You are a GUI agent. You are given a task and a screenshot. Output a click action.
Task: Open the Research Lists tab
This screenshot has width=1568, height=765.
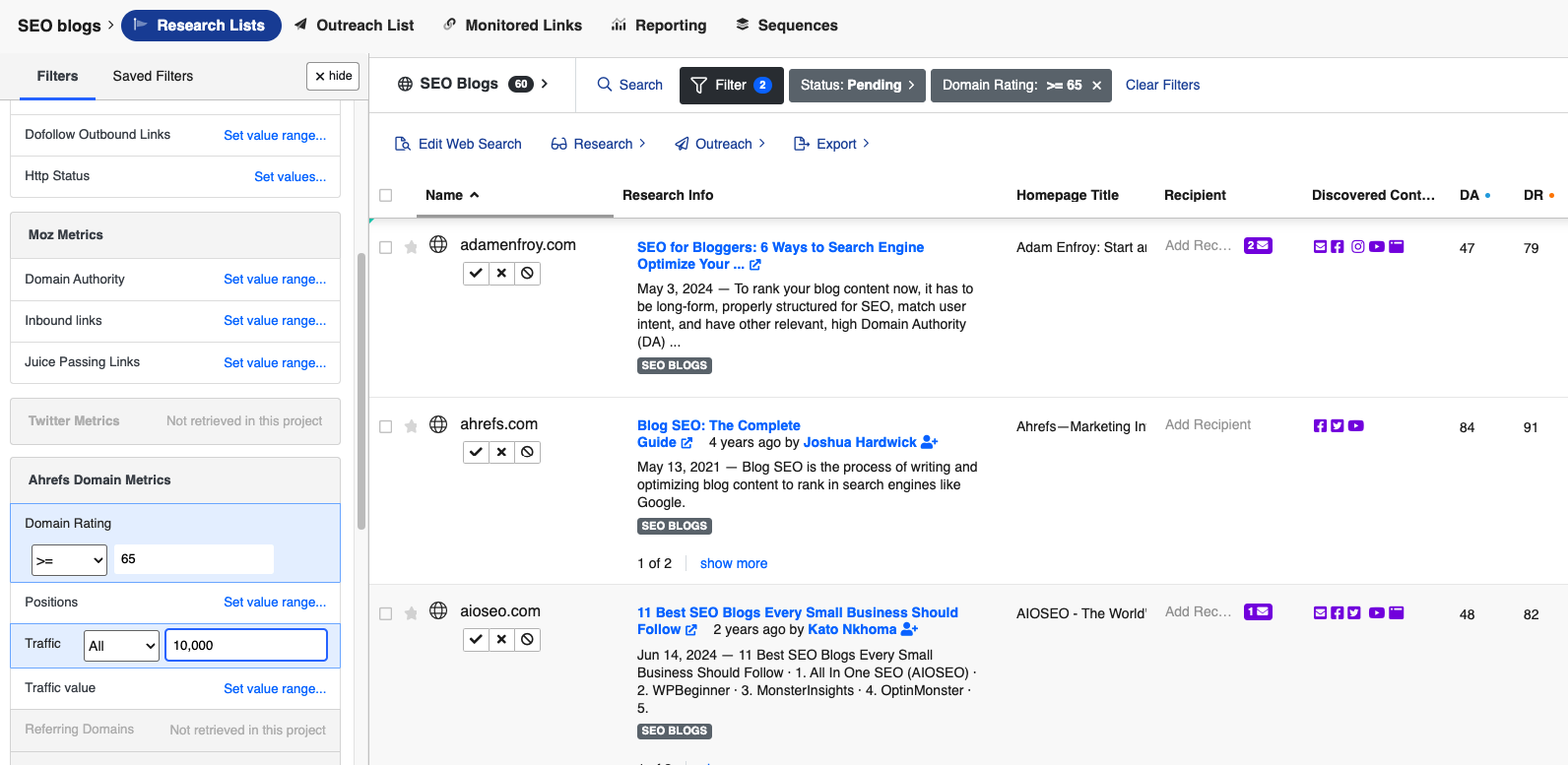tap(201, 25)
